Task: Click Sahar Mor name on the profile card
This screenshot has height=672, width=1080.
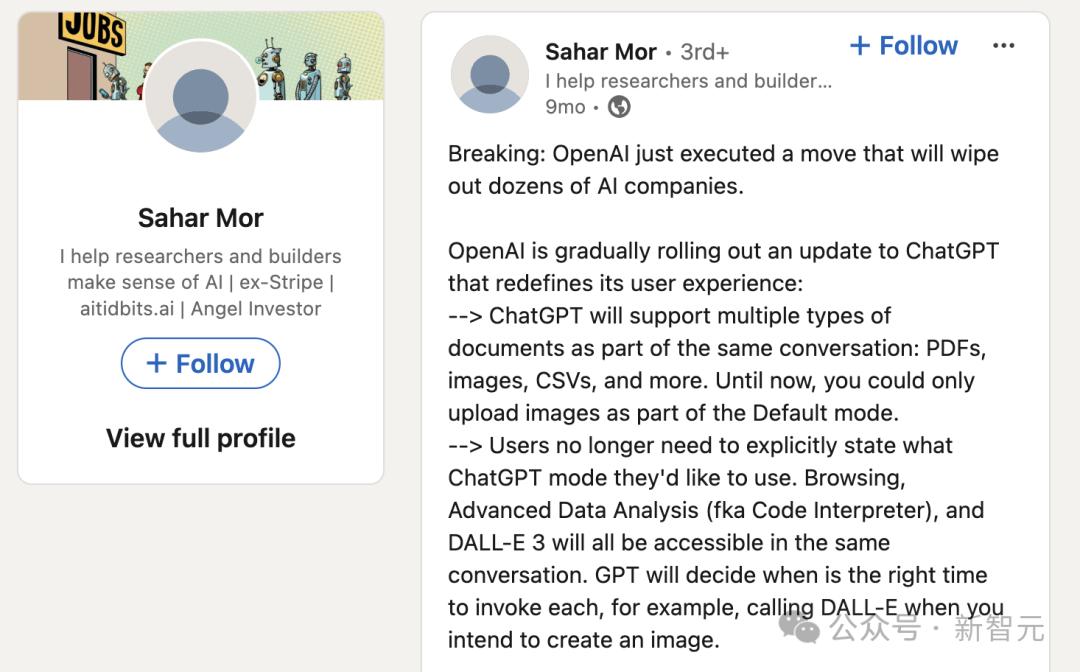Action: click(201, 218)
